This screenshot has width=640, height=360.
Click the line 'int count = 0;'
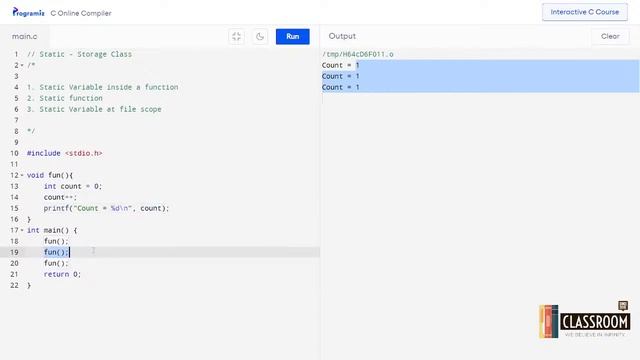[73, 186]
